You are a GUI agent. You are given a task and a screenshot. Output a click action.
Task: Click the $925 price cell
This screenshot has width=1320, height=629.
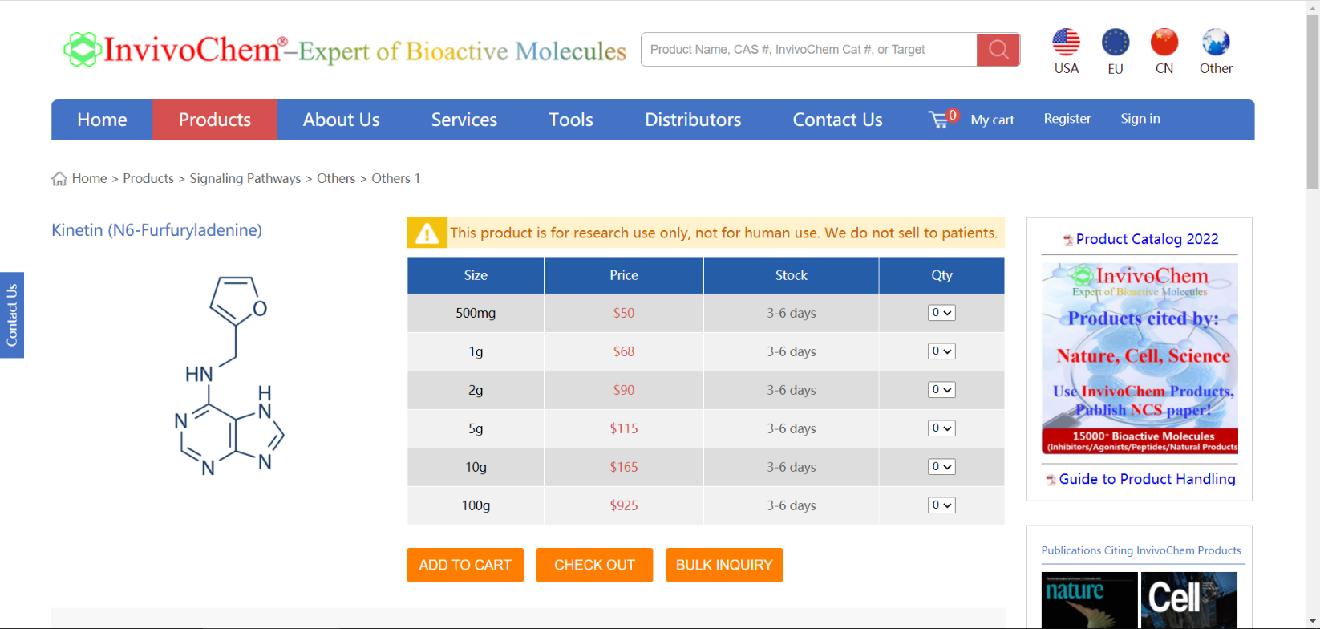tap(624, 505)
